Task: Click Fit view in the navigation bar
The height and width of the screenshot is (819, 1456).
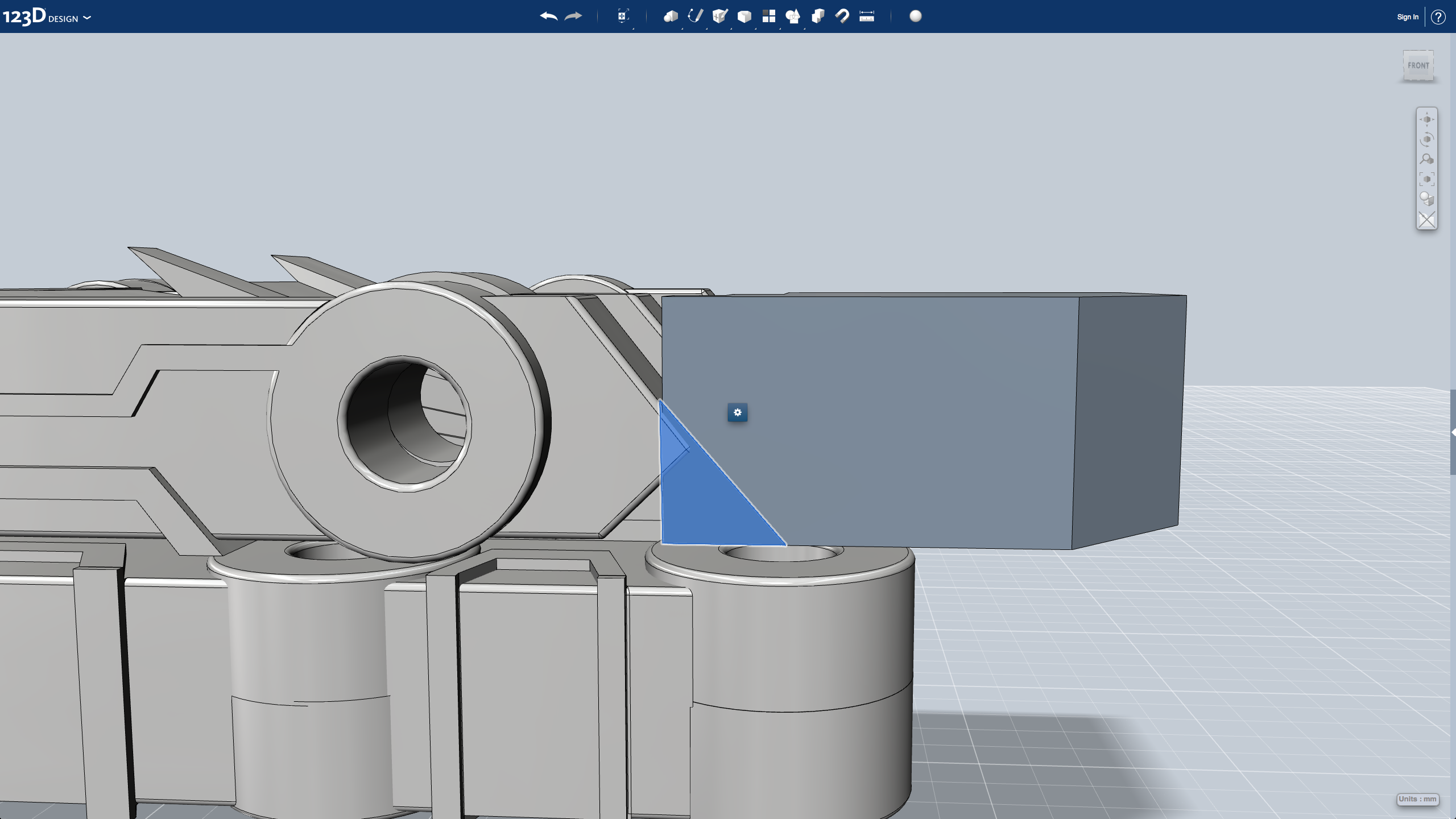Action: click(1427, 178)
